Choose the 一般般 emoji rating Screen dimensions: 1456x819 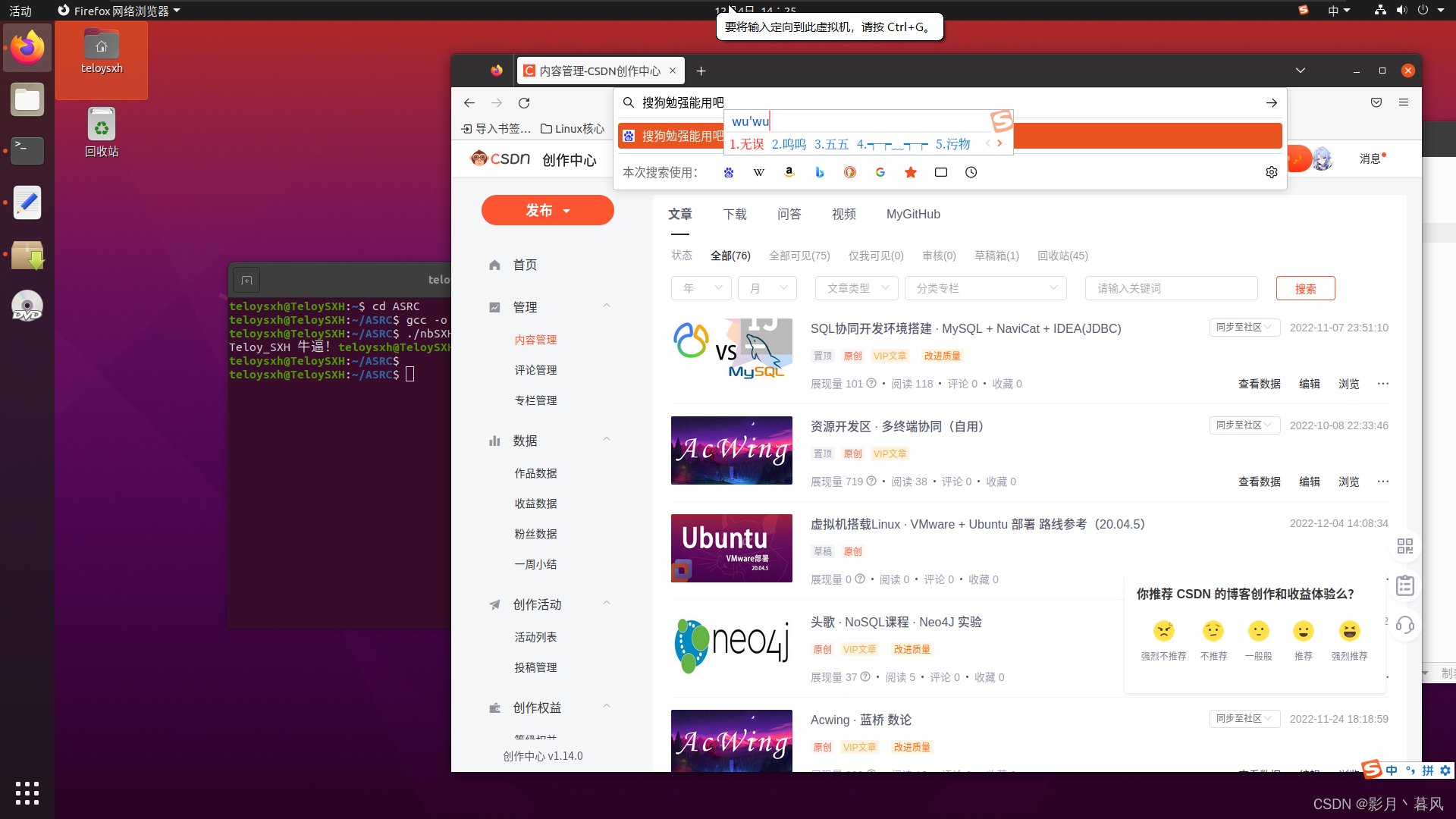click(1258, 631)
